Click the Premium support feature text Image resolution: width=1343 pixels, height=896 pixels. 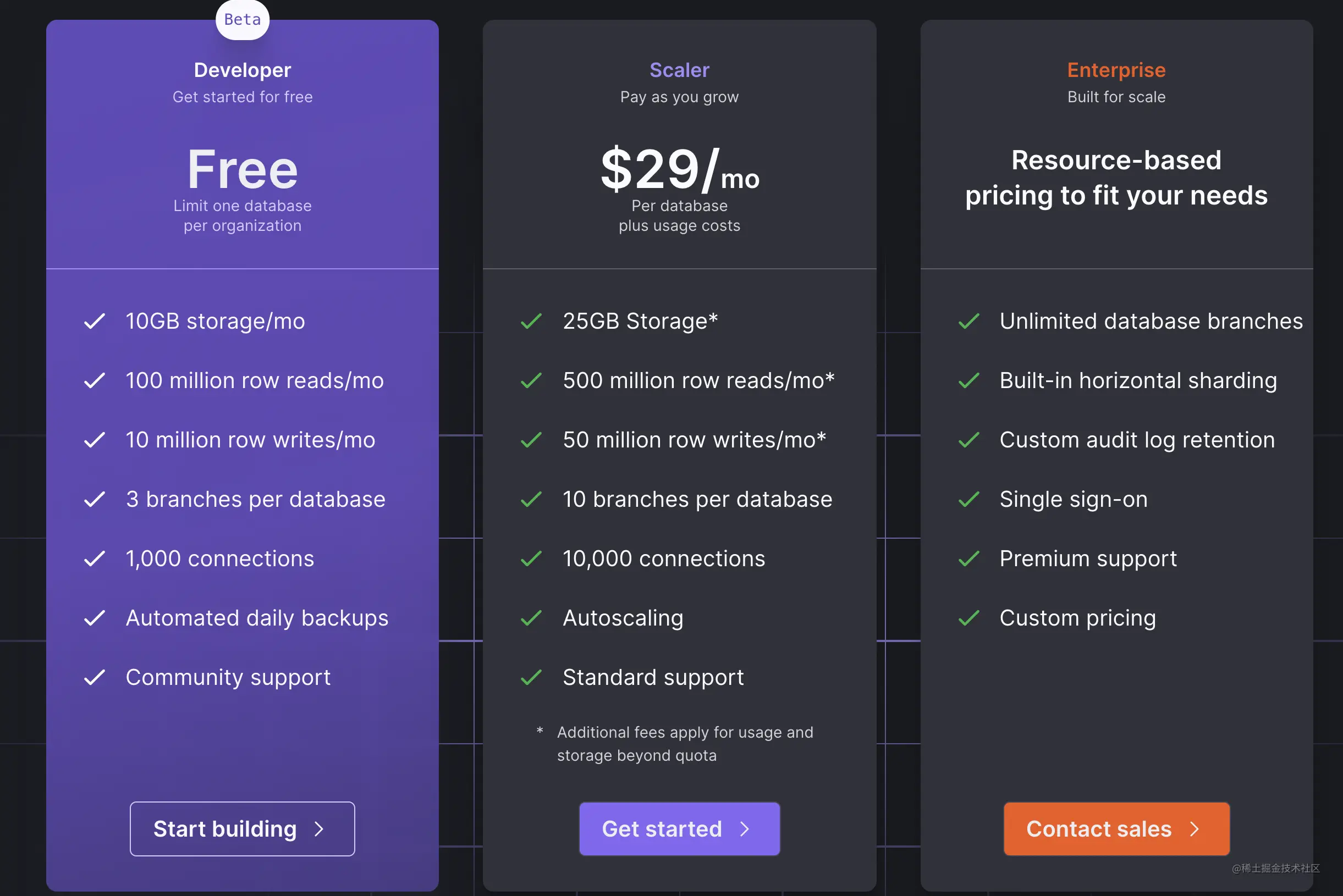1088,558
